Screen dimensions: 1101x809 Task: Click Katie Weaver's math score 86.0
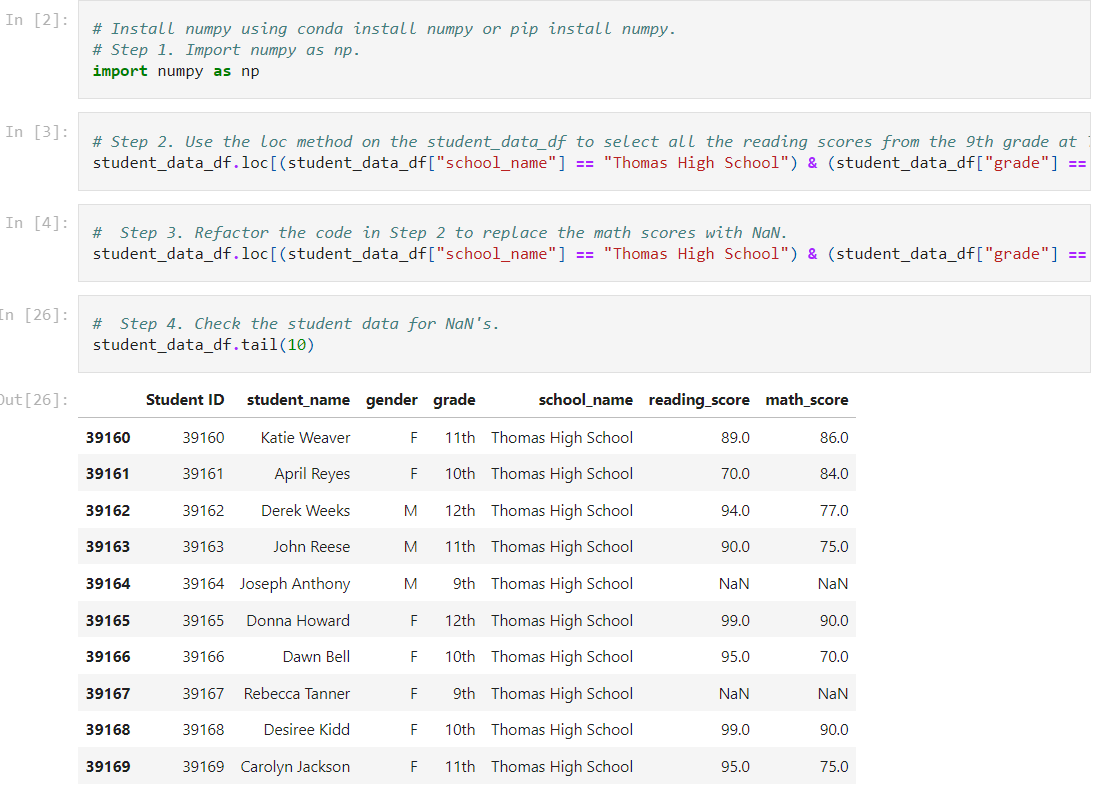tap(834, 438)
